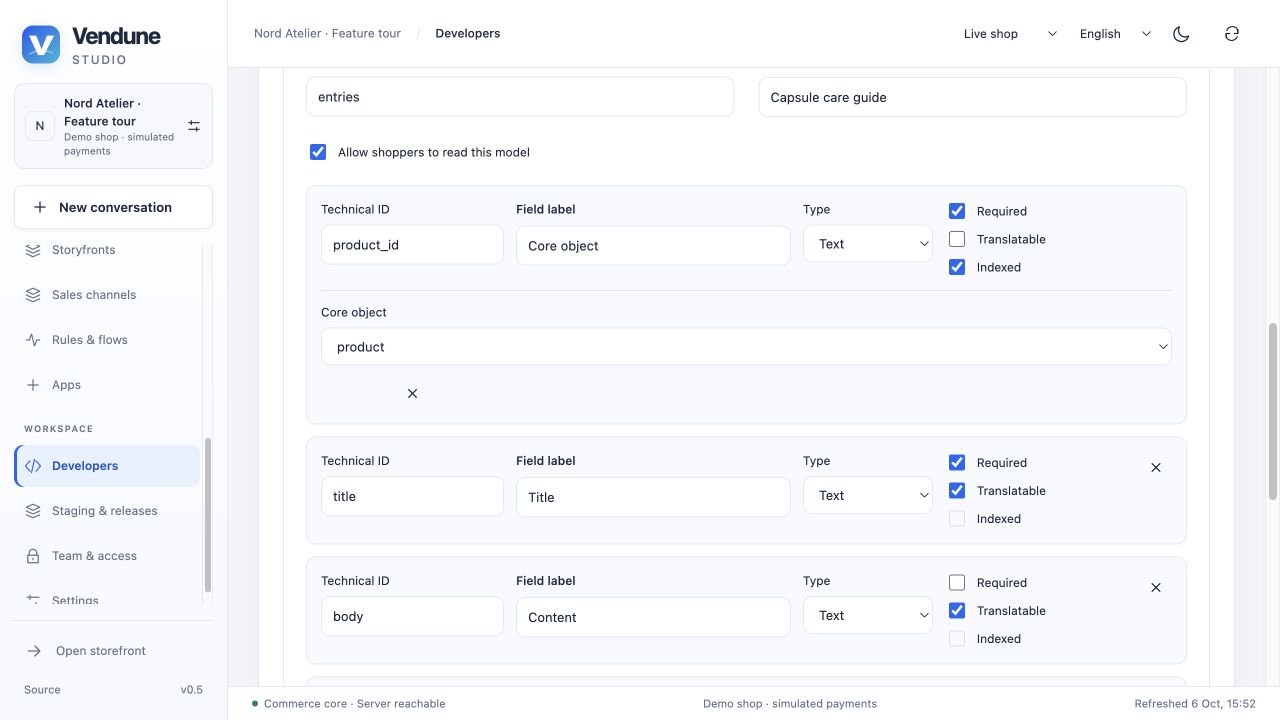Screen dimensions: 1280x720
Task: Click the Apps plus icon
Action: click(x=33, y=385)
